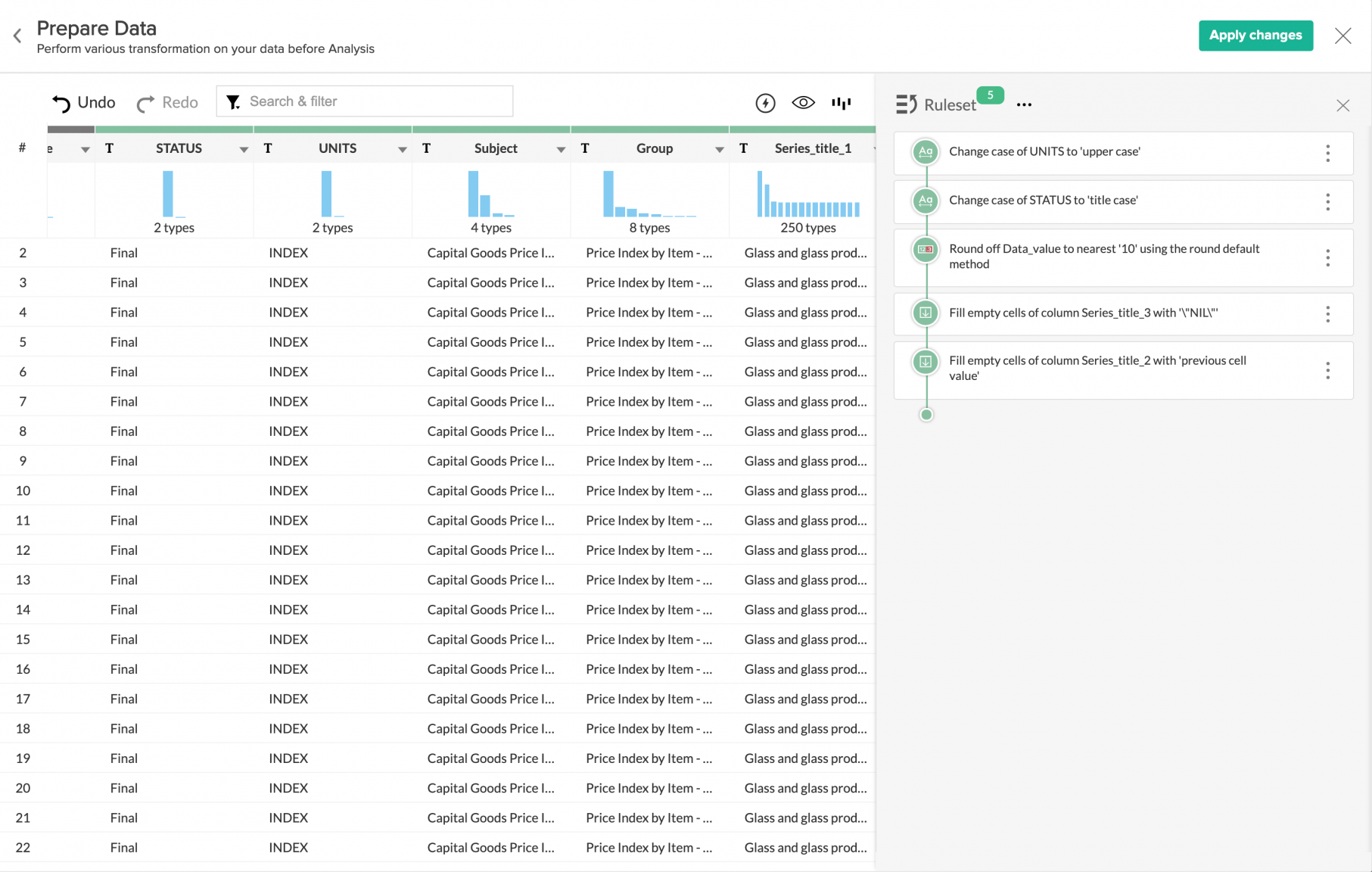
Task: Click the lightning bolt quick actions icon
Action: pyautogui.click(x=765, y=103)
